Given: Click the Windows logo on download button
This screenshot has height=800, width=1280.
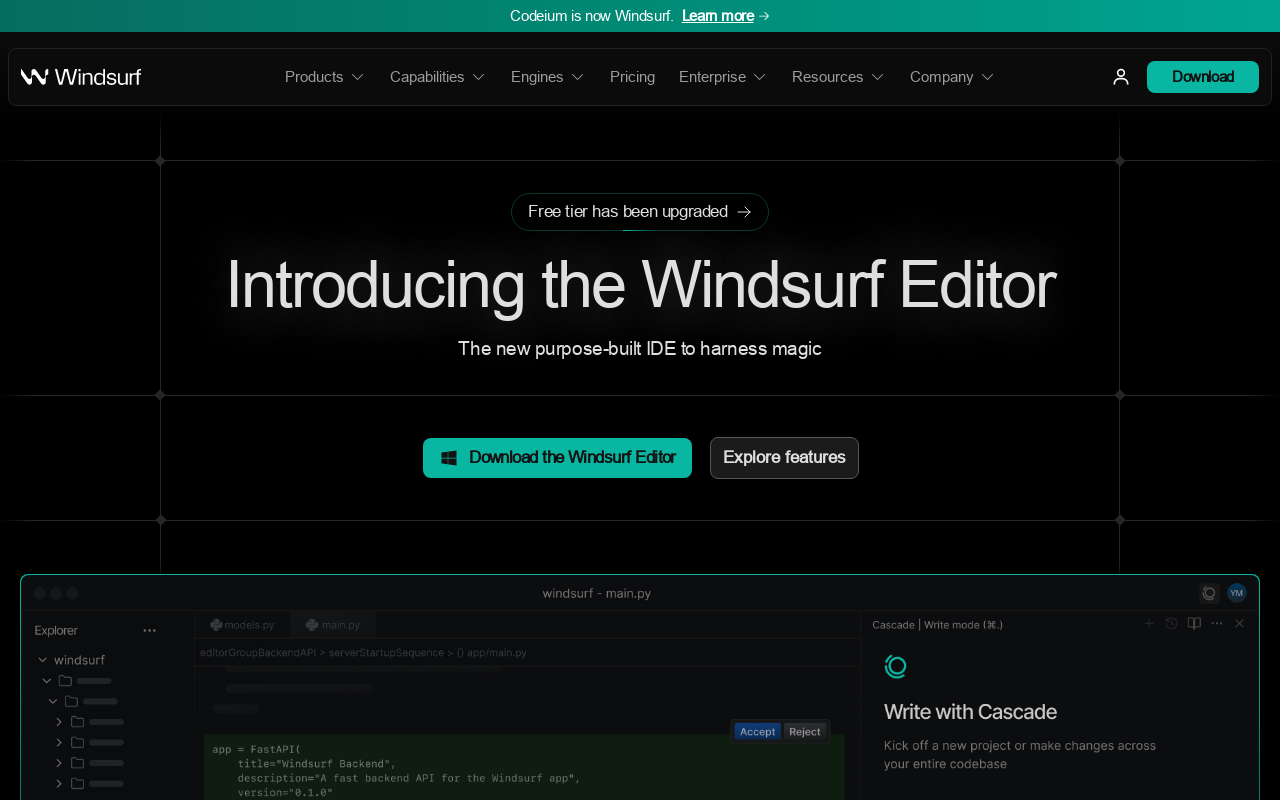Looking at the screenshot, I should tap(449, 458).
